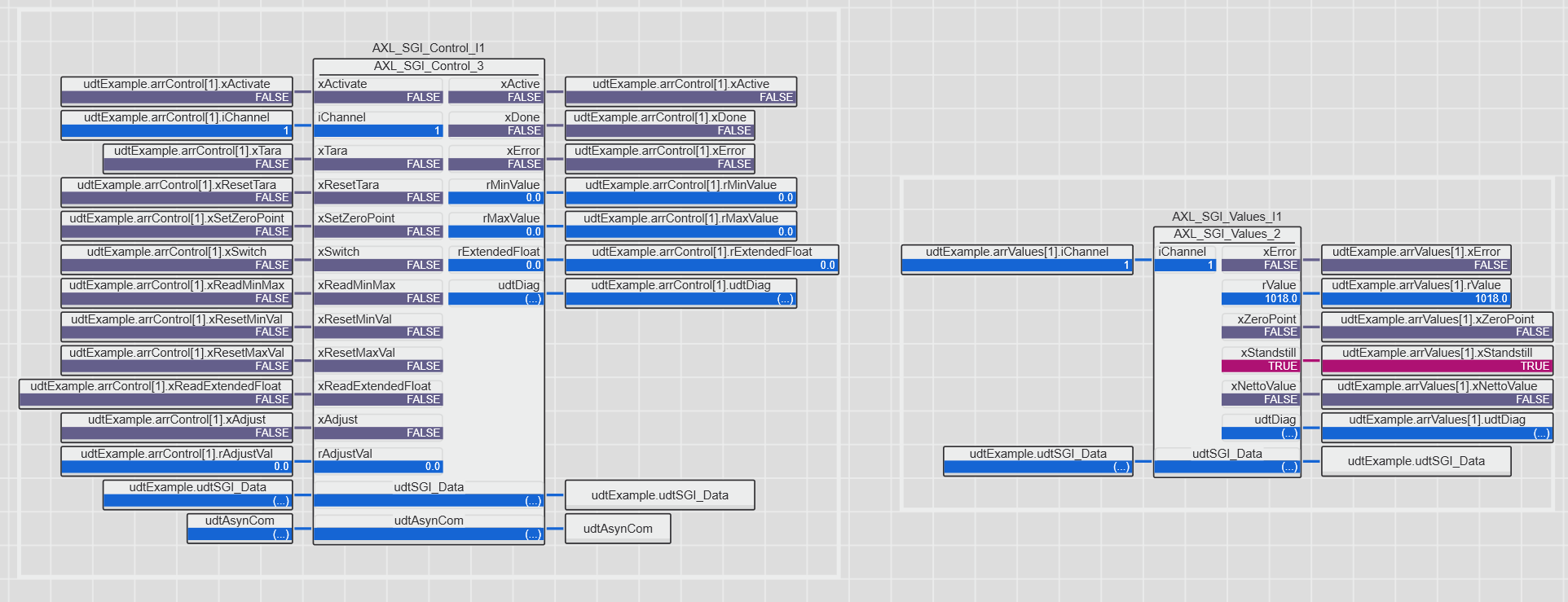Select the rAdjustVal pin on Control block
Viewport: 1568px width, 602px height.
coord(379,460)
